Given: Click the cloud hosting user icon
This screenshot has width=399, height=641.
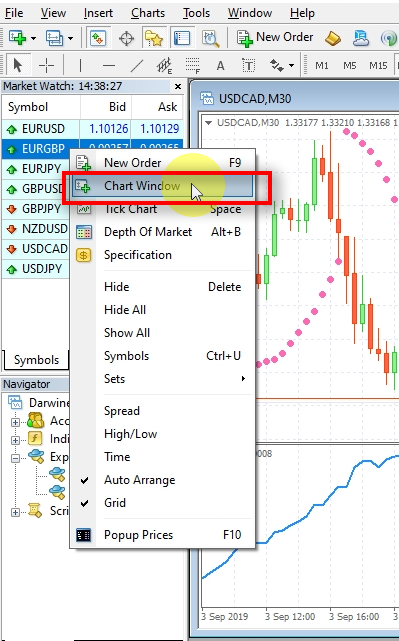Looking at the screenshot, I should [x=361, y=38].
